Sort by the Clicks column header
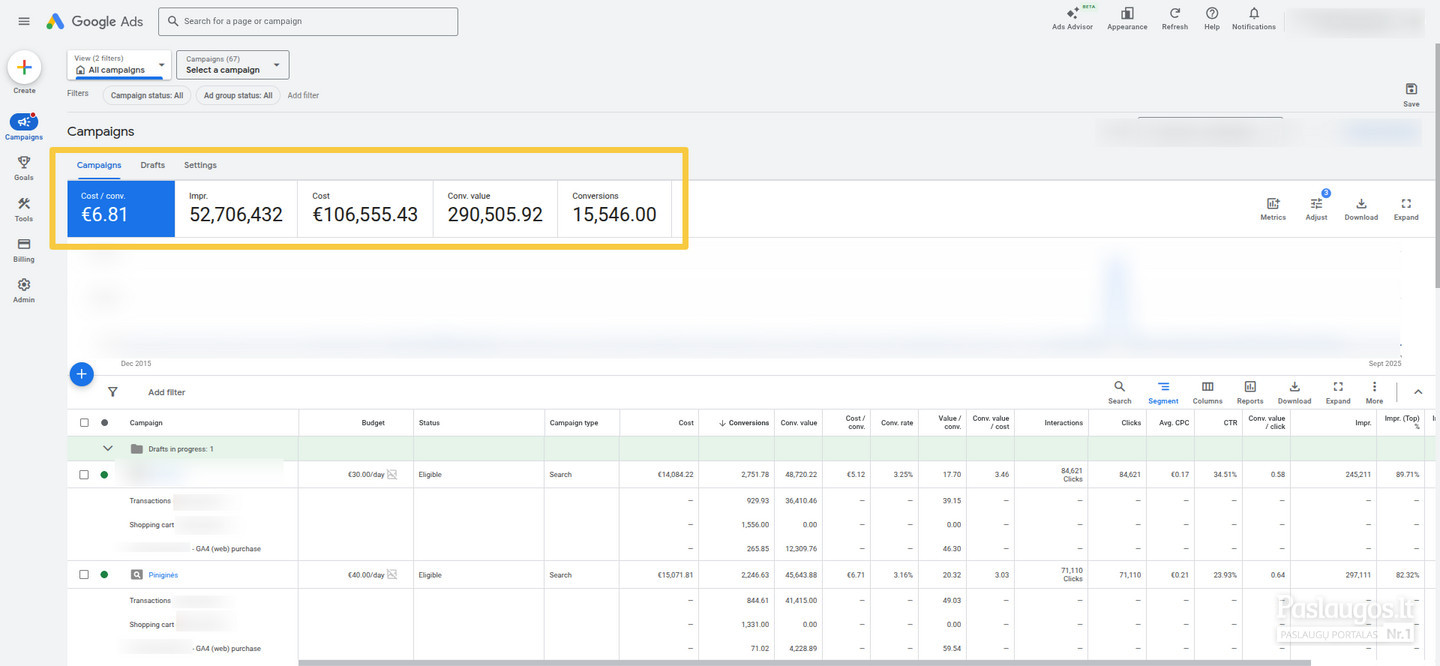This screenshot has height=666, width=1440. pyautogui.click(x=1131, y=423)
